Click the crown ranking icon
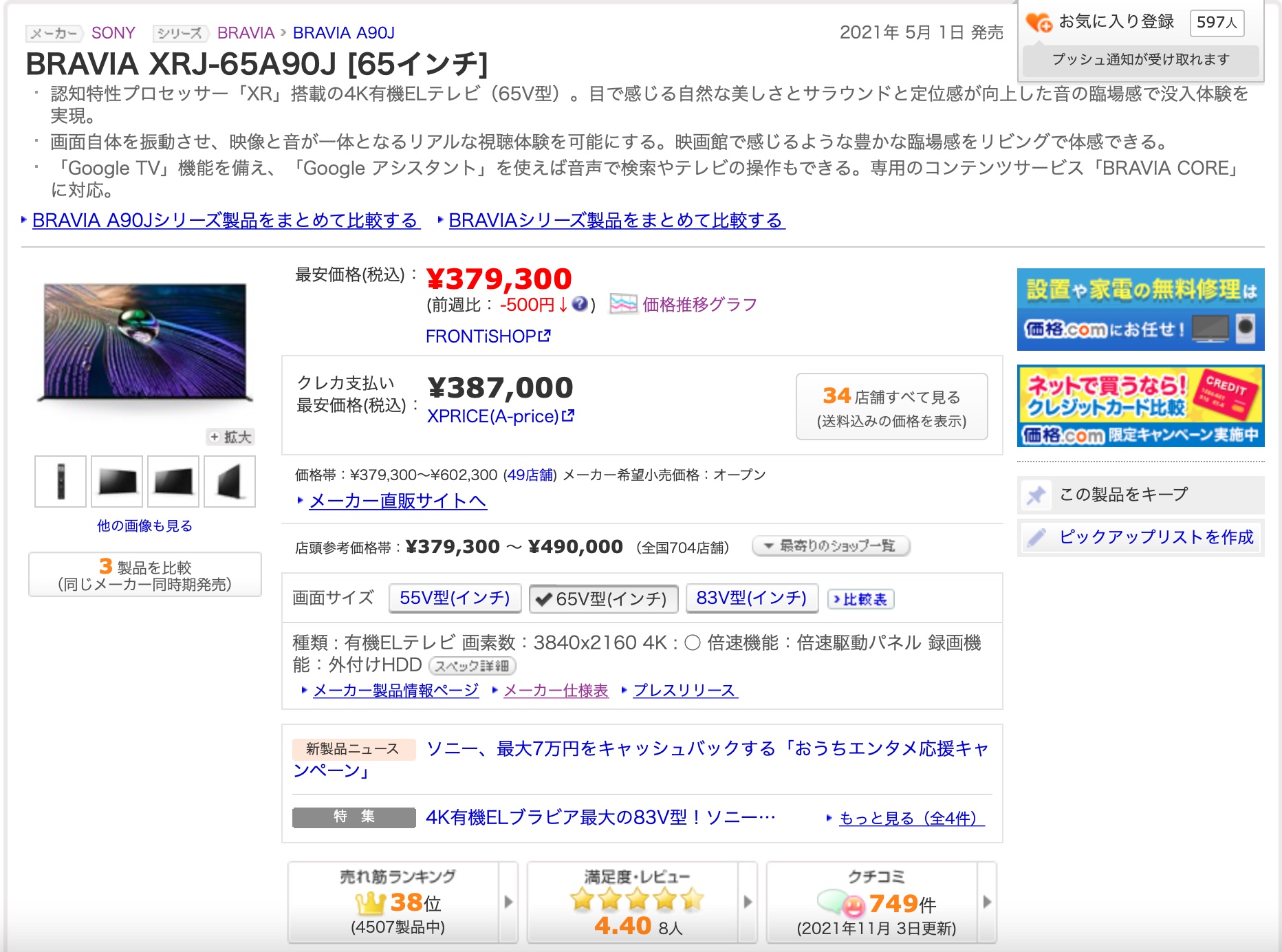Screen dimensions: 1282x952 pos(370,902)
